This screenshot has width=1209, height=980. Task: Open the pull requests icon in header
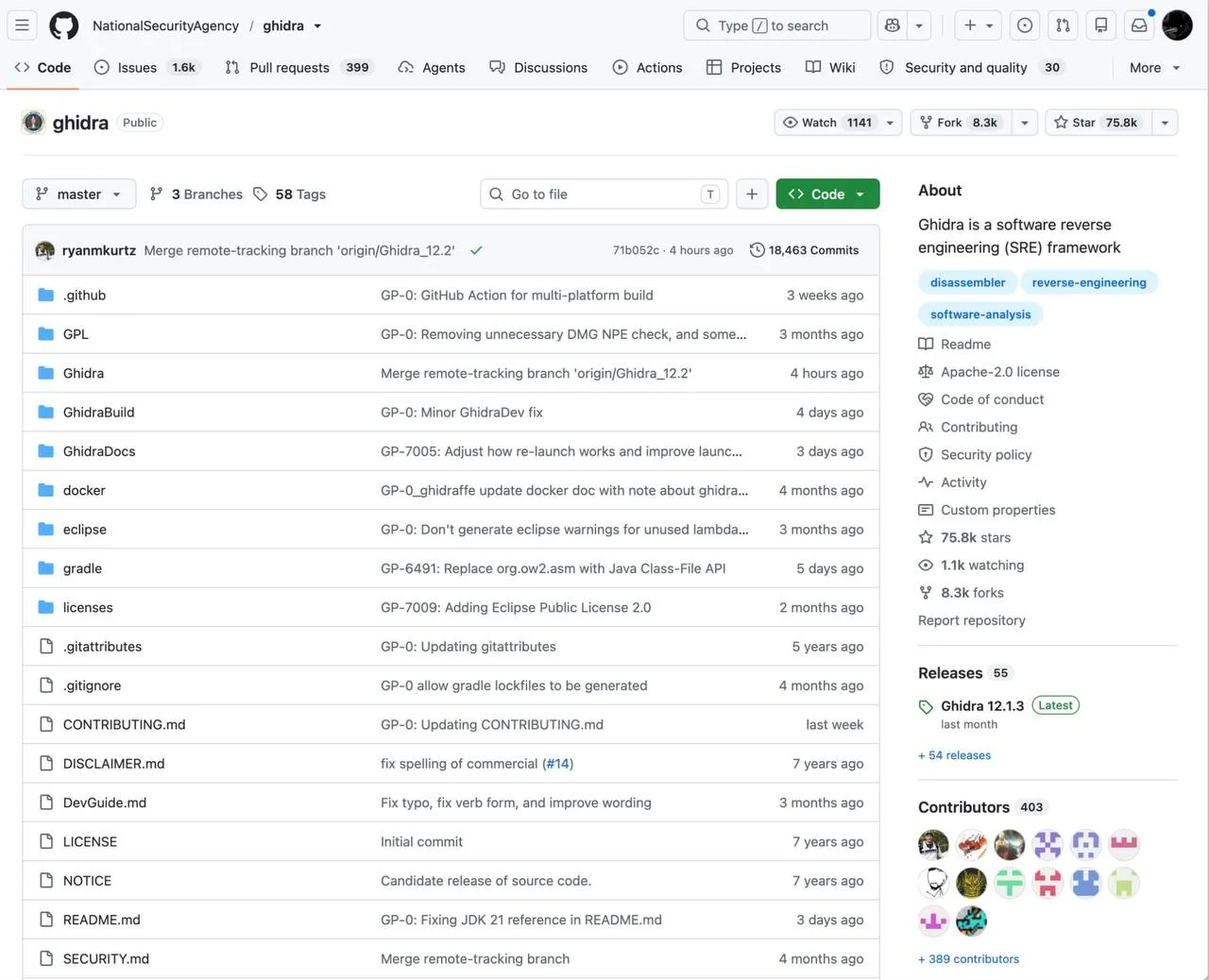click(x=1063, y=25)
